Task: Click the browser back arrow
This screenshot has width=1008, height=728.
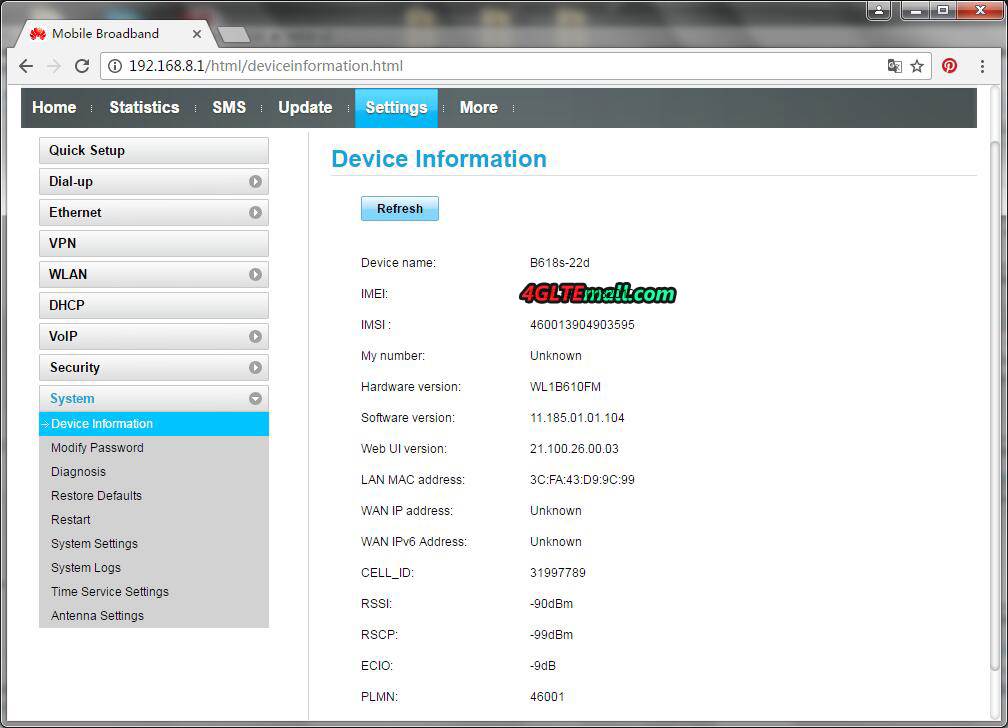Action: (x=27, y=66)
